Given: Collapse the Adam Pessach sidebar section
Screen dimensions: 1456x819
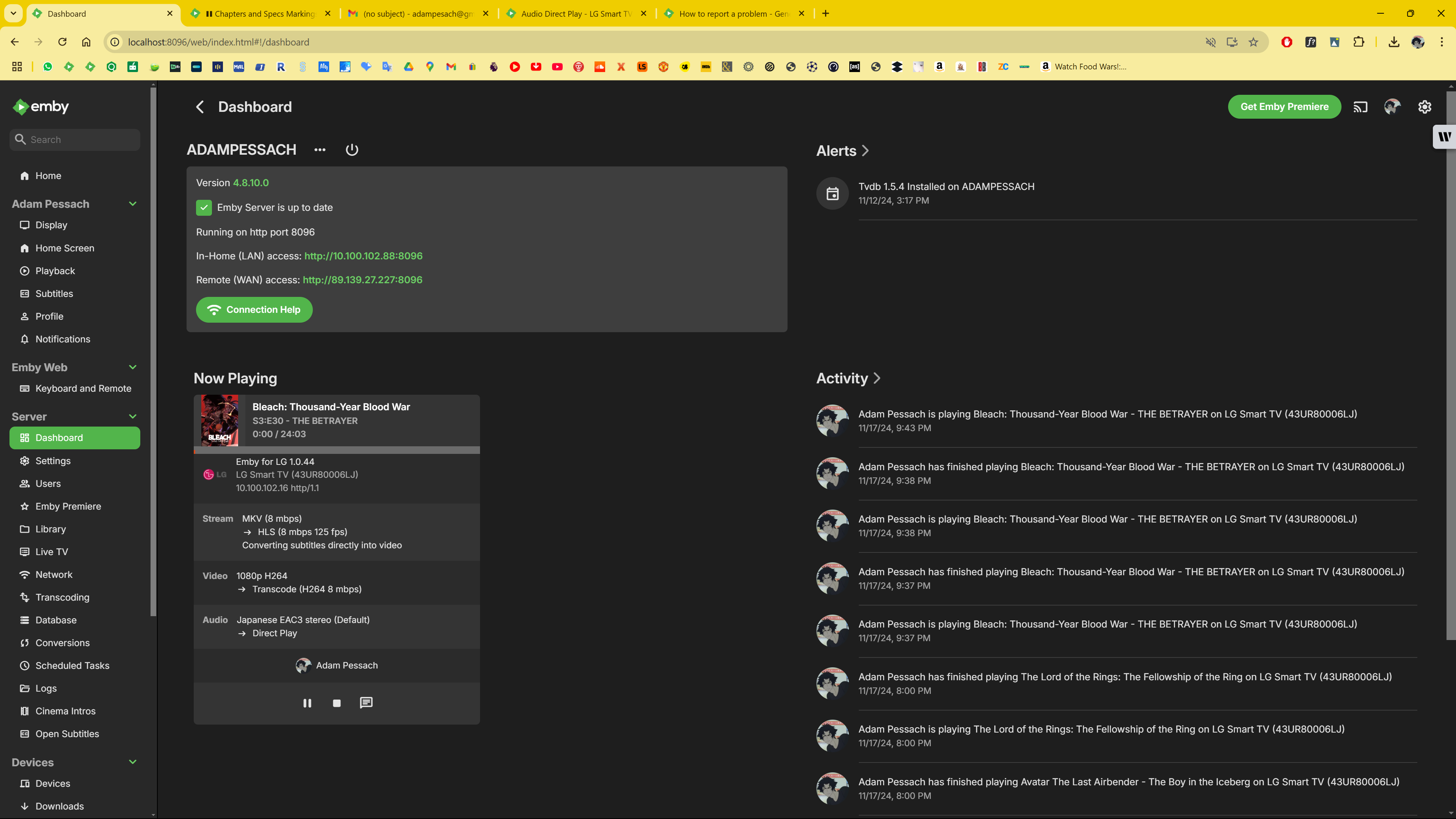Looking at the screenshot, I should (x=132, y=204).
